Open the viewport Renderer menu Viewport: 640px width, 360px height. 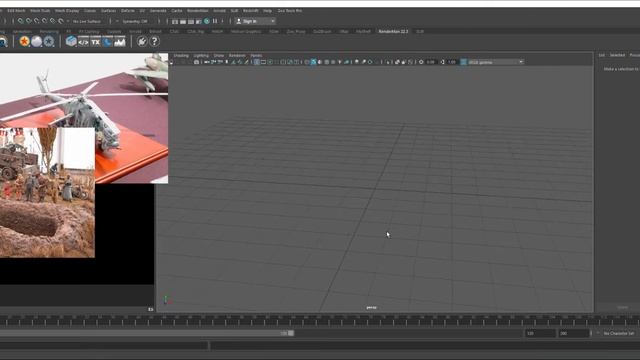point(237,56)
